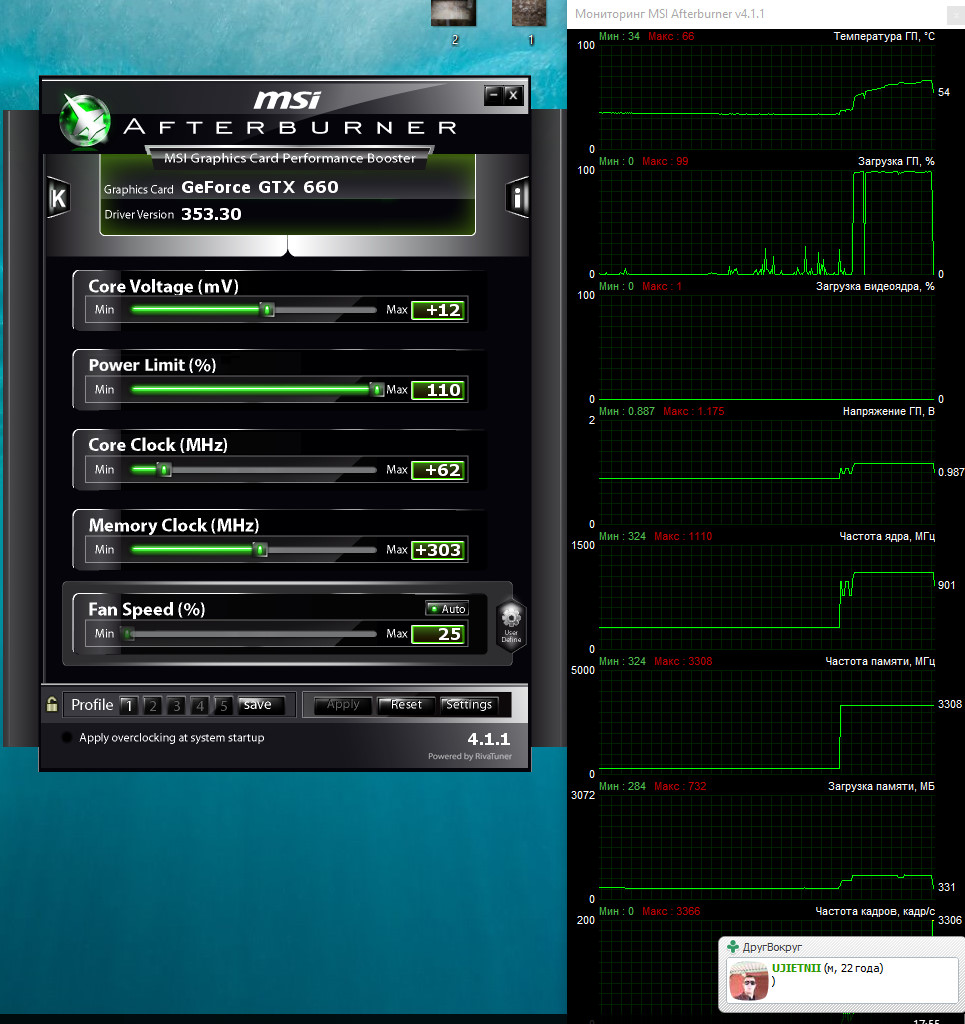
Task: Open the Kombustor K side button
Action: (x=59, y=198)
